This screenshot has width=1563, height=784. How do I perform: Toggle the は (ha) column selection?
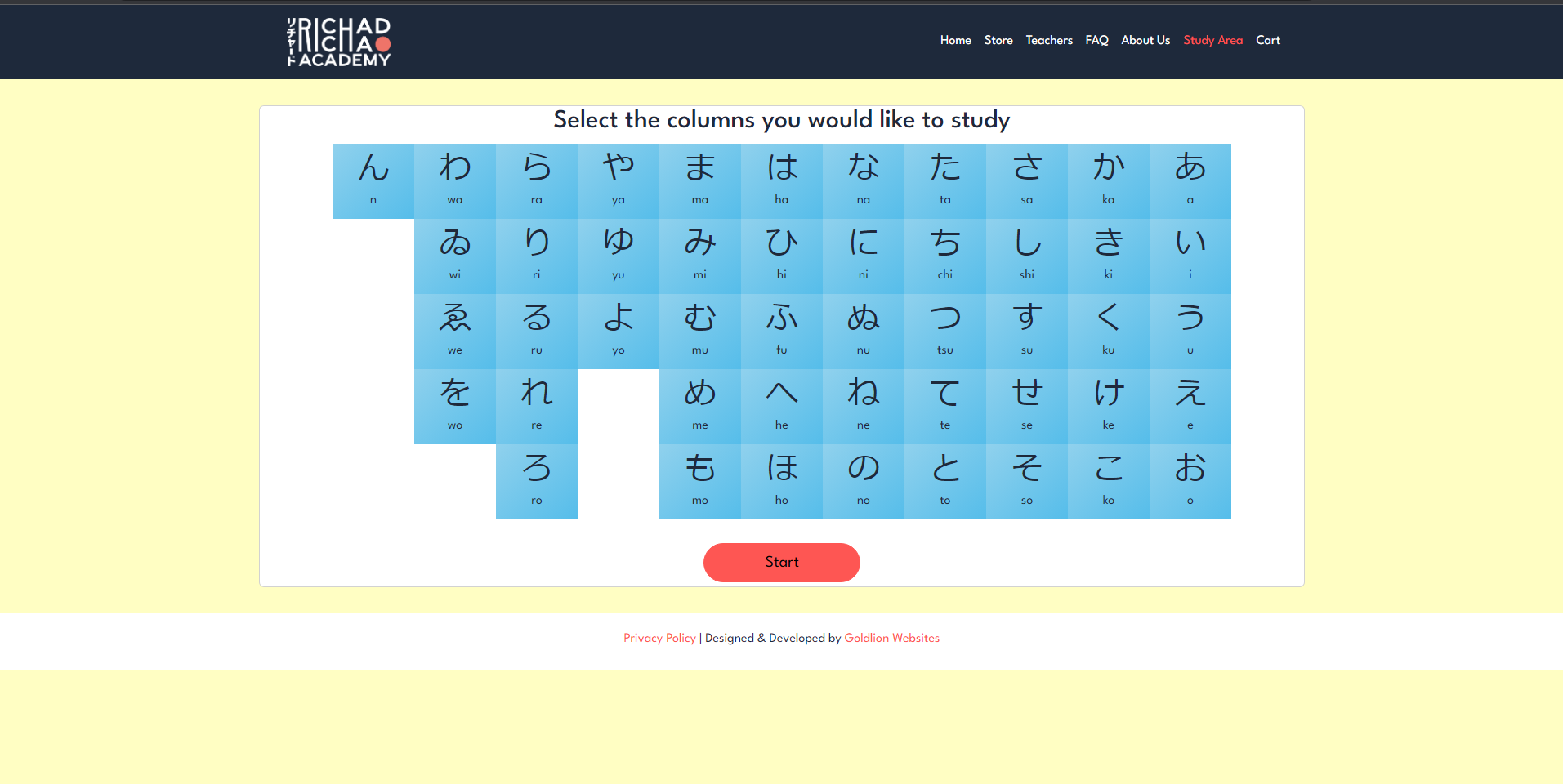tap(781, 180)
